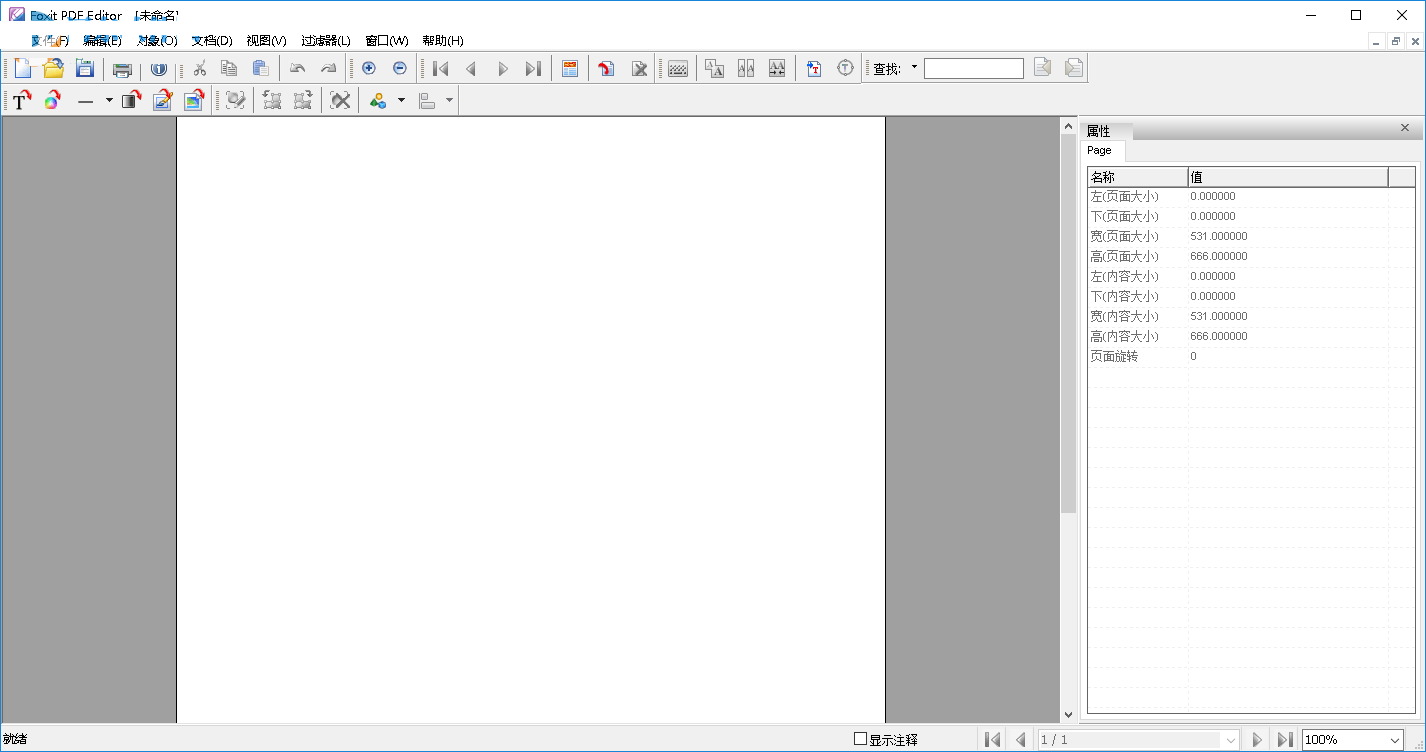Open the line style dropdown arrow

point(109,100)
